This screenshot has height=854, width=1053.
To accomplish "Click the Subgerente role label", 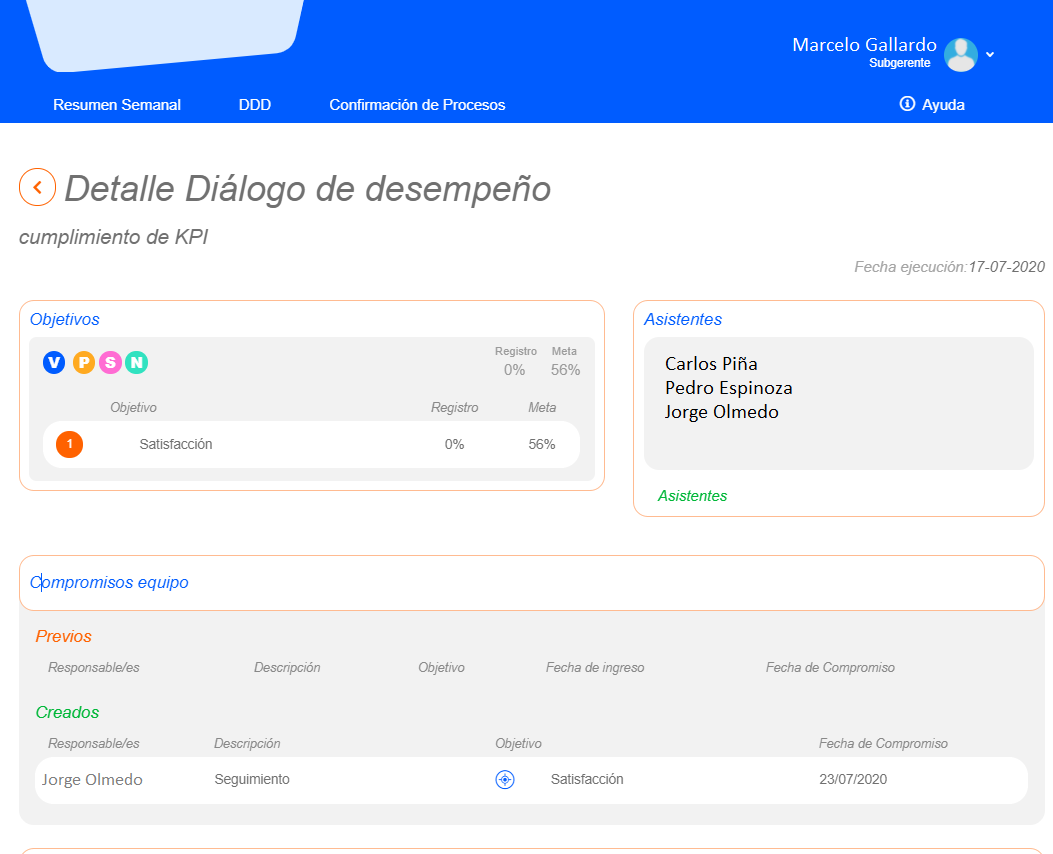I will pyautogui.click(x=900, y=63).
